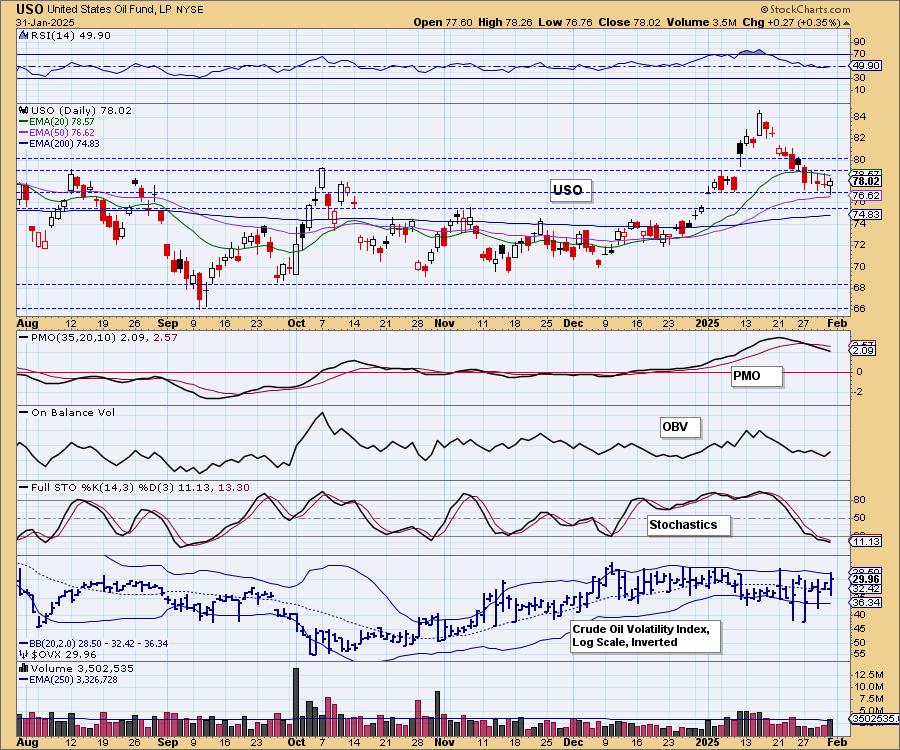Click the Volume 3.5M header value

[x=701, y=22]
